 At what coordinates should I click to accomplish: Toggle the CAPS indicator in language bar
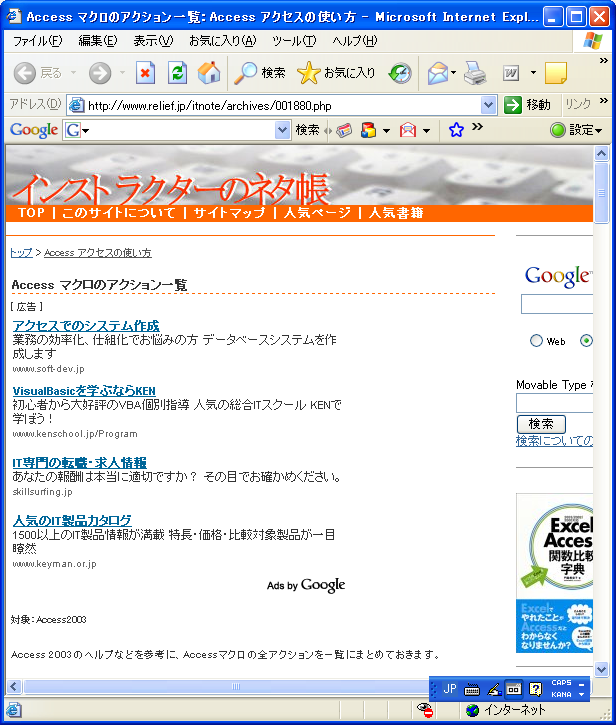pyautogui.click(x=561, y=683)
